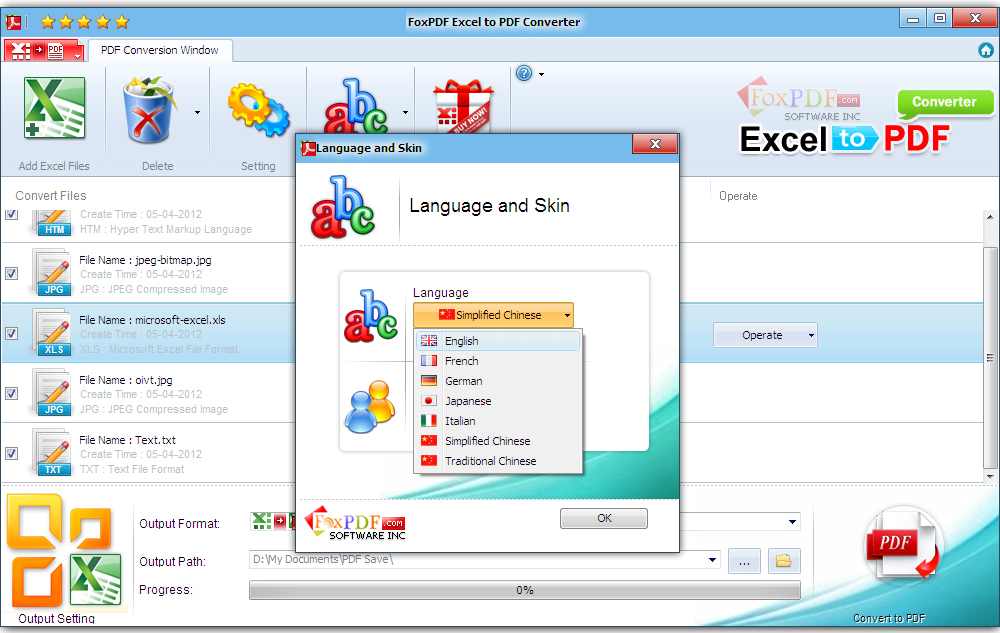Open the Language dropdown showing Simplified Chinese
The width and height of the screenshot is (1000, 633).
pos(494,315)
